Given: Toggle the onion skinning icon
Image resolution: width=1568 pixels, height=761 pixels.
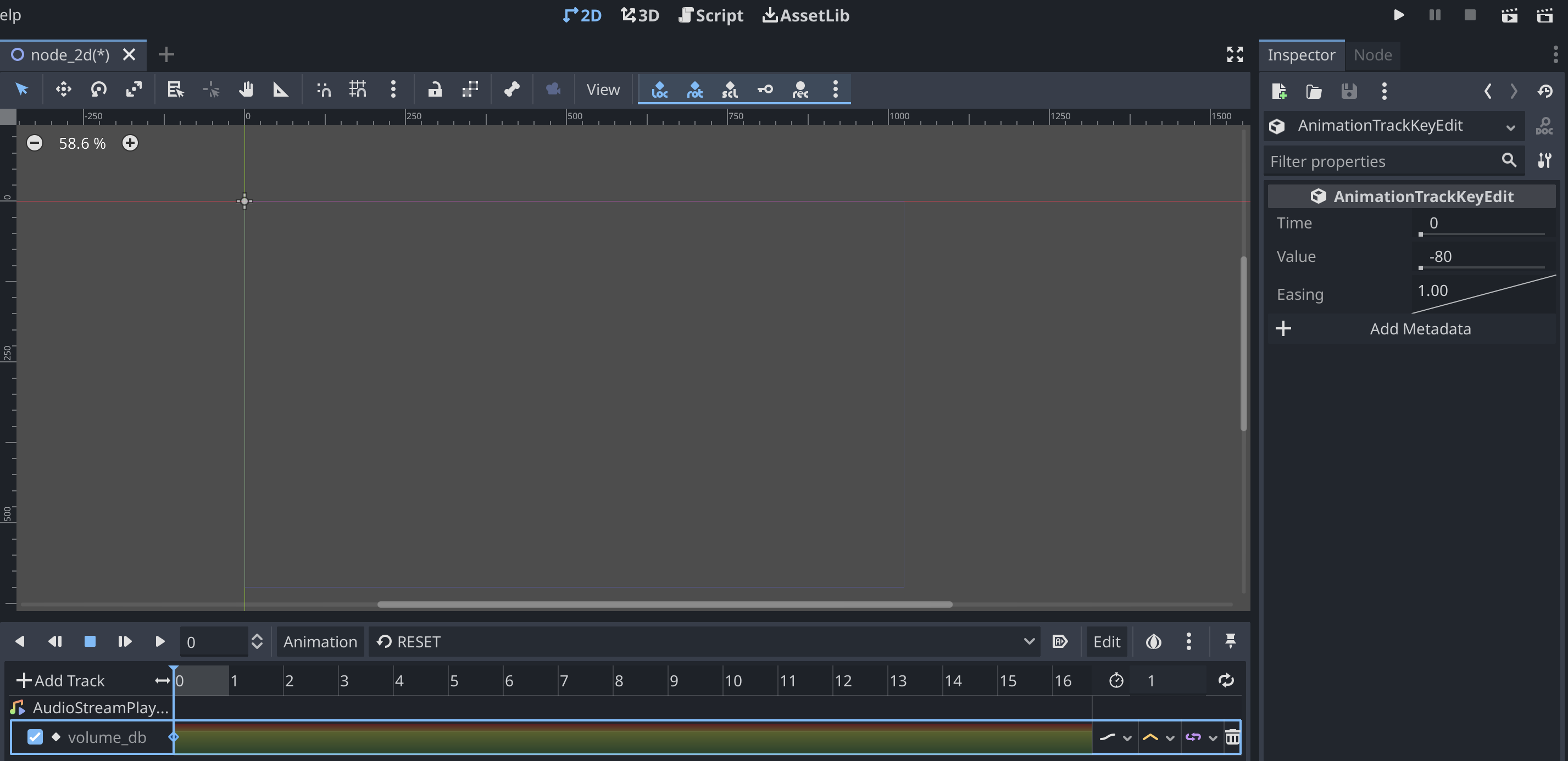Looking at the screenshot, I should [x=1153, y=642].
